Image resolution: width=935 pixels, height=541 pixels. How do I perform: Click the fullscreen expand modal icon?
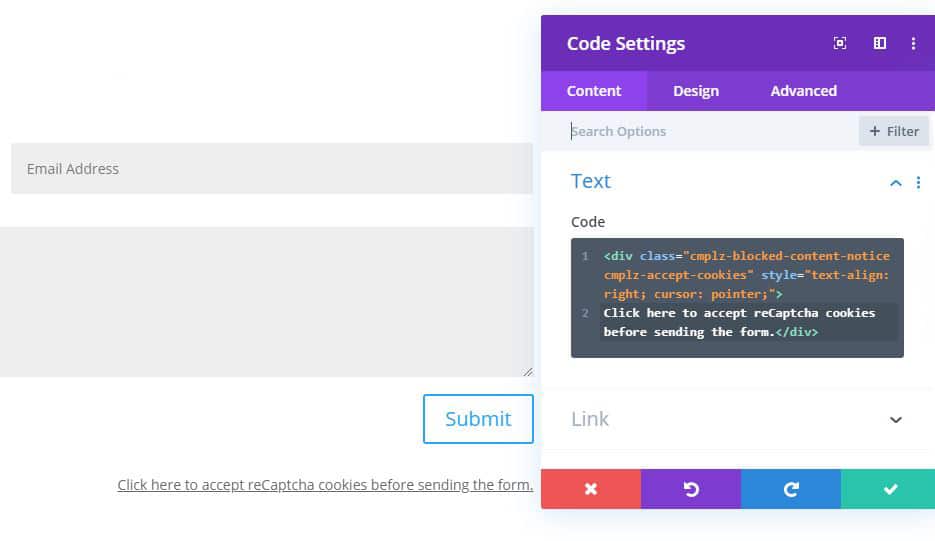pyautogui.click(x=840, y=43)
